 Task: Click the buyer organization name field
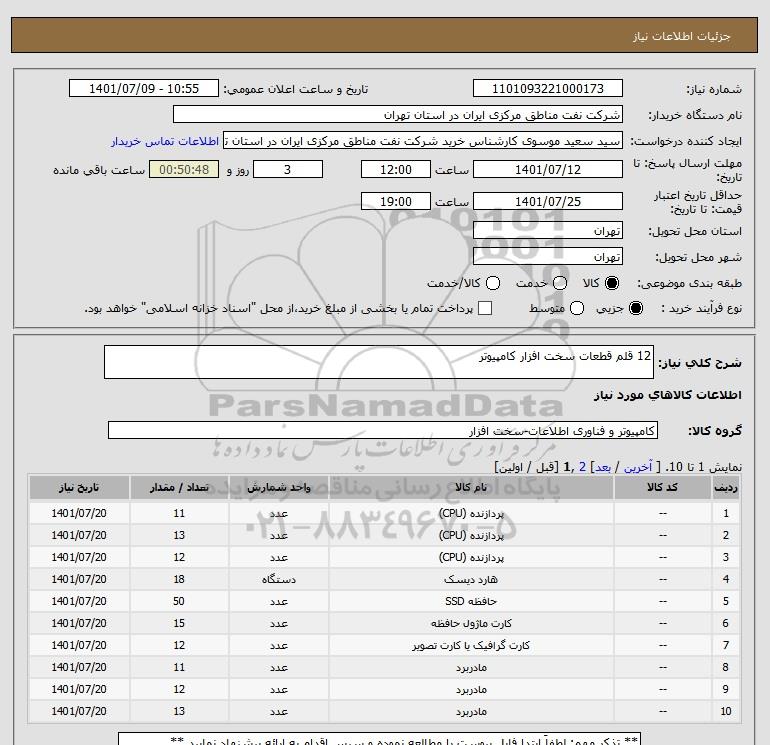[x=398, y=114]
